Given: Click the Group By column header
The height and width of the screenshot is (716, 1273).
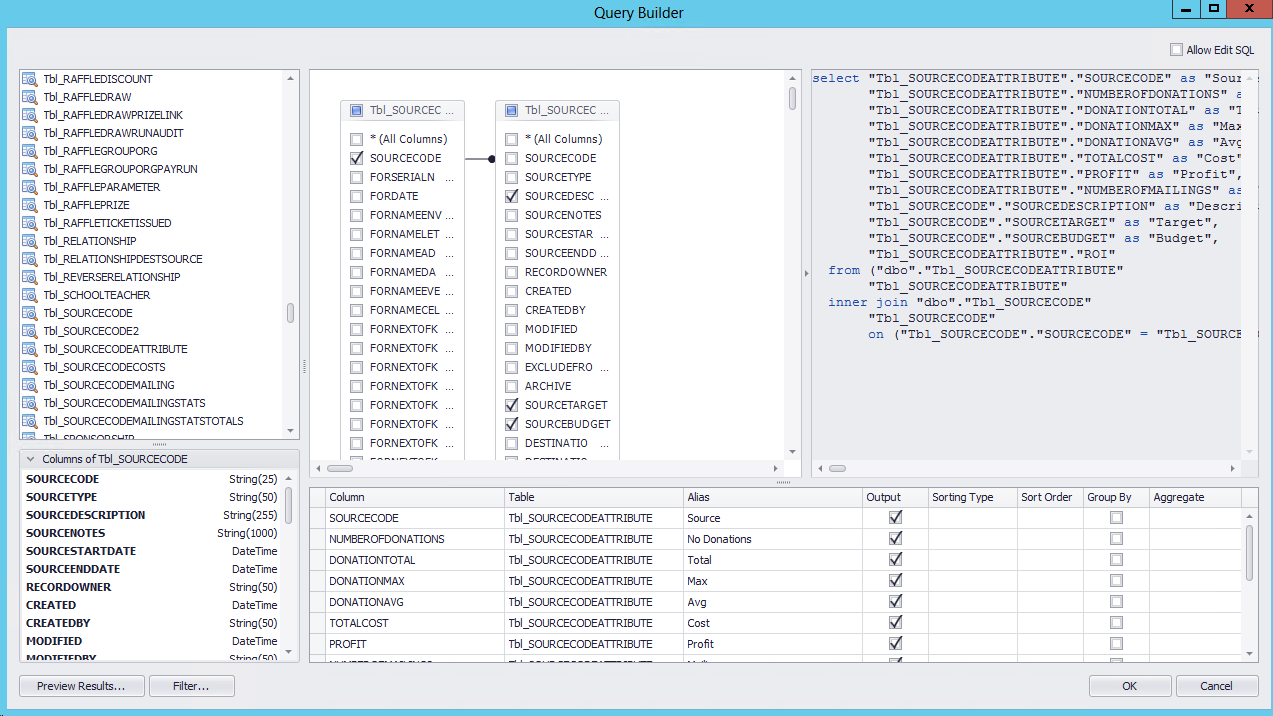Looking at the screenshot, I should (x=1116, y=497).
